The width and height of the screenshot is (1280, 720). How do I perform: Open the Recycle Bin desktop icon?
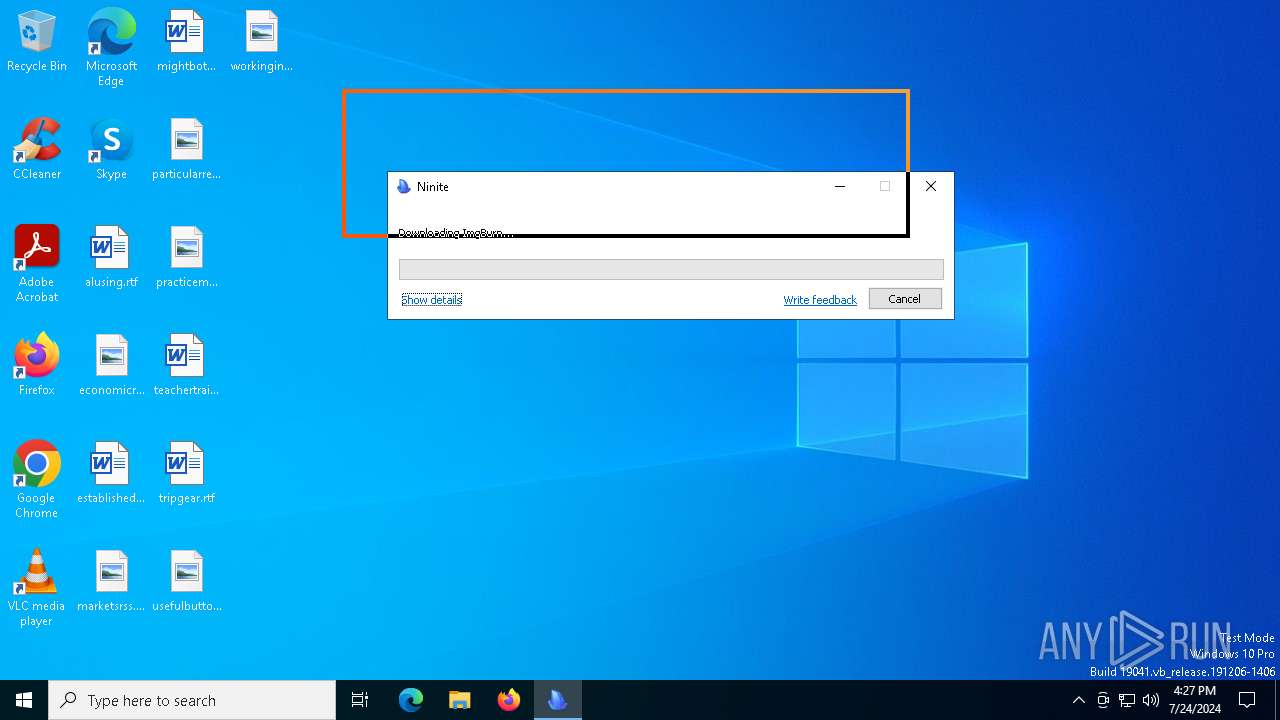pyautogui.click(x=37, y=41)
